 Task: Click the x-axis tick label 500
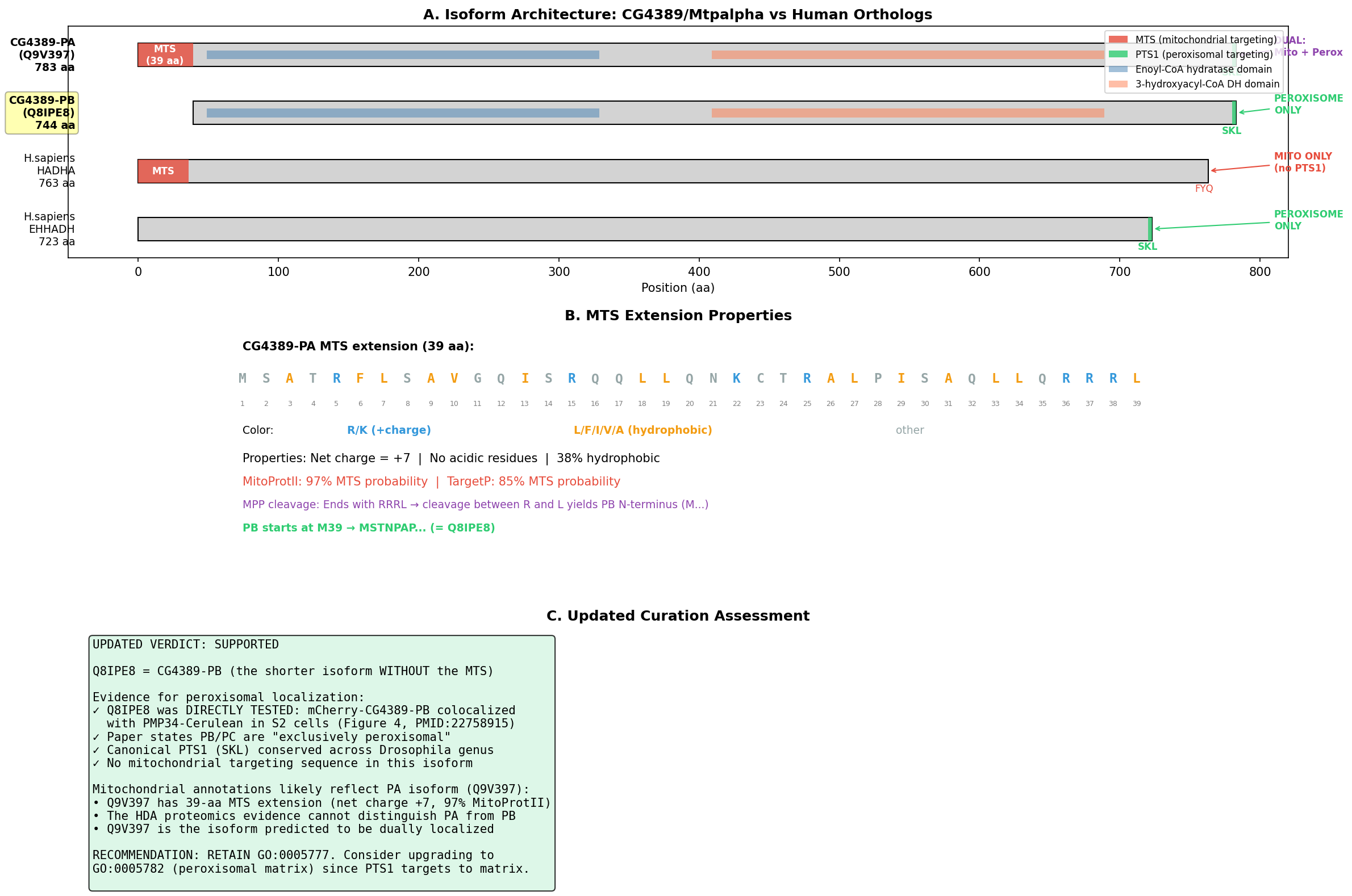pyautogui.click(x=839, y=273)
